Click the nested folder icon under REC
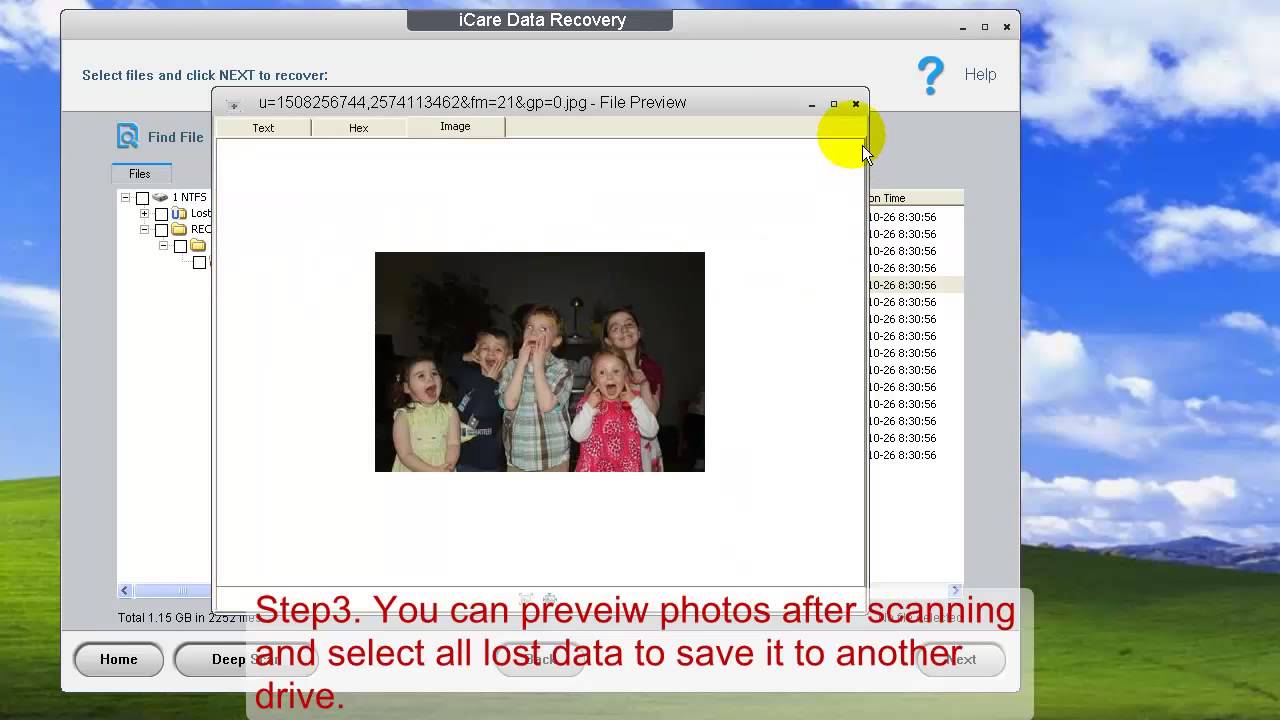 198,246
